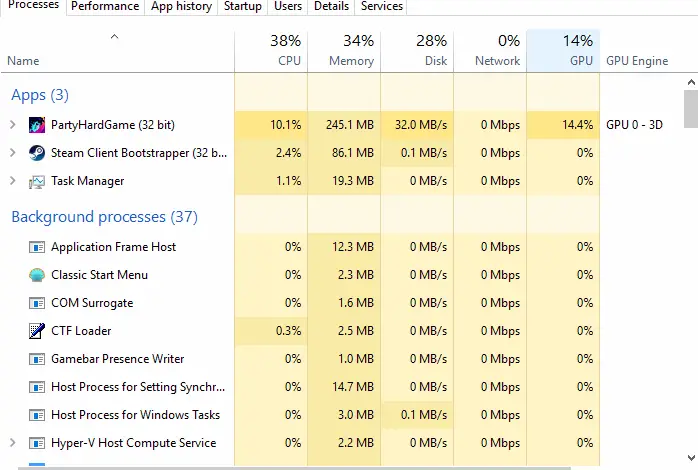Screen dimensions: 698x470
Task: Click the Application Frame Host icon
Action: 37,247
